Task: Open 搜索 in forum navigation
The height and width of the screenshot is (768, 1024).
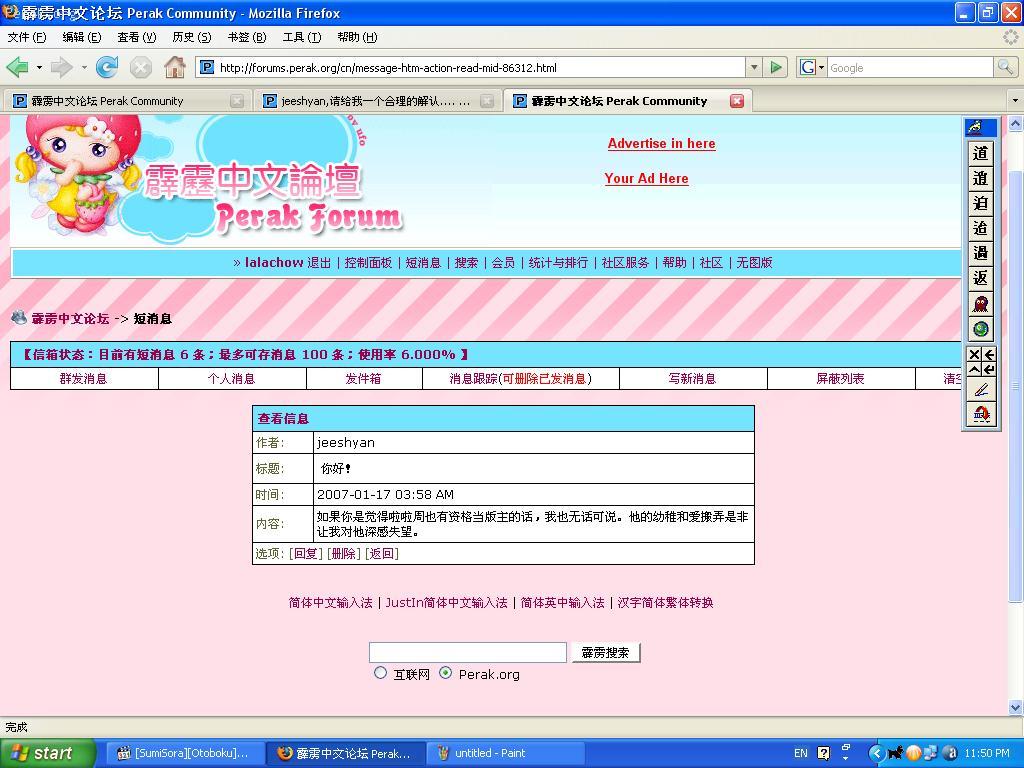Action: point(466,263)
